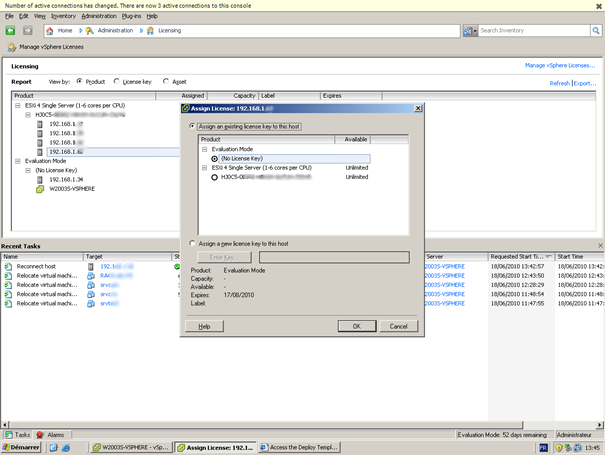Image resolution: width=605 pixels, height=455 pixels.
Task: Click the FR language indicator in tray
Action: (x=543, y=448)
